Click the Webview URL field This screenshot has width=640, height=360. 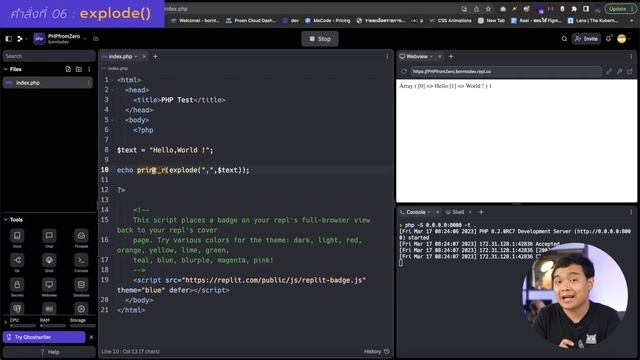tap(506, 71)
